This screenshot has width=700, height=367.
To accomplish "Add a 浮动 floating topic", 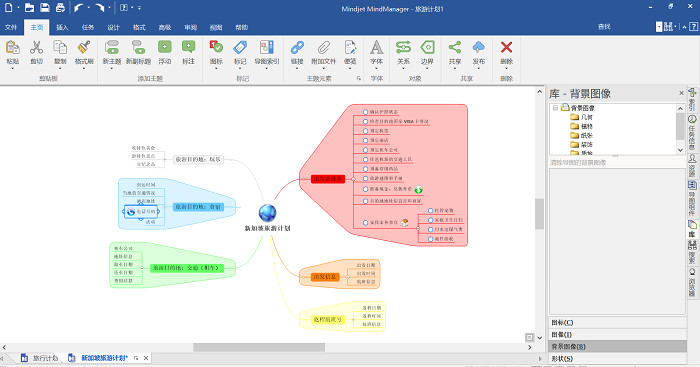I will (x=165, y=53).
